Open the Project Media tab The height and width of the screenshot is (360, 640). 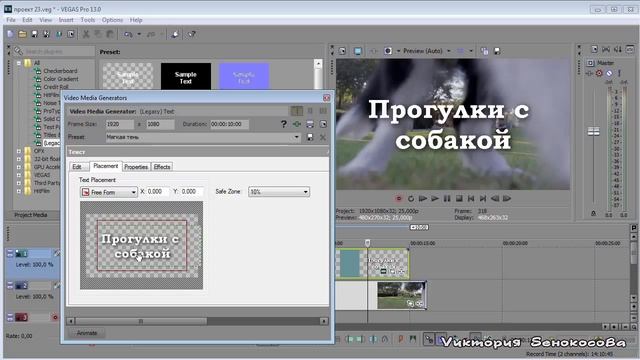(x=31, y=215)
